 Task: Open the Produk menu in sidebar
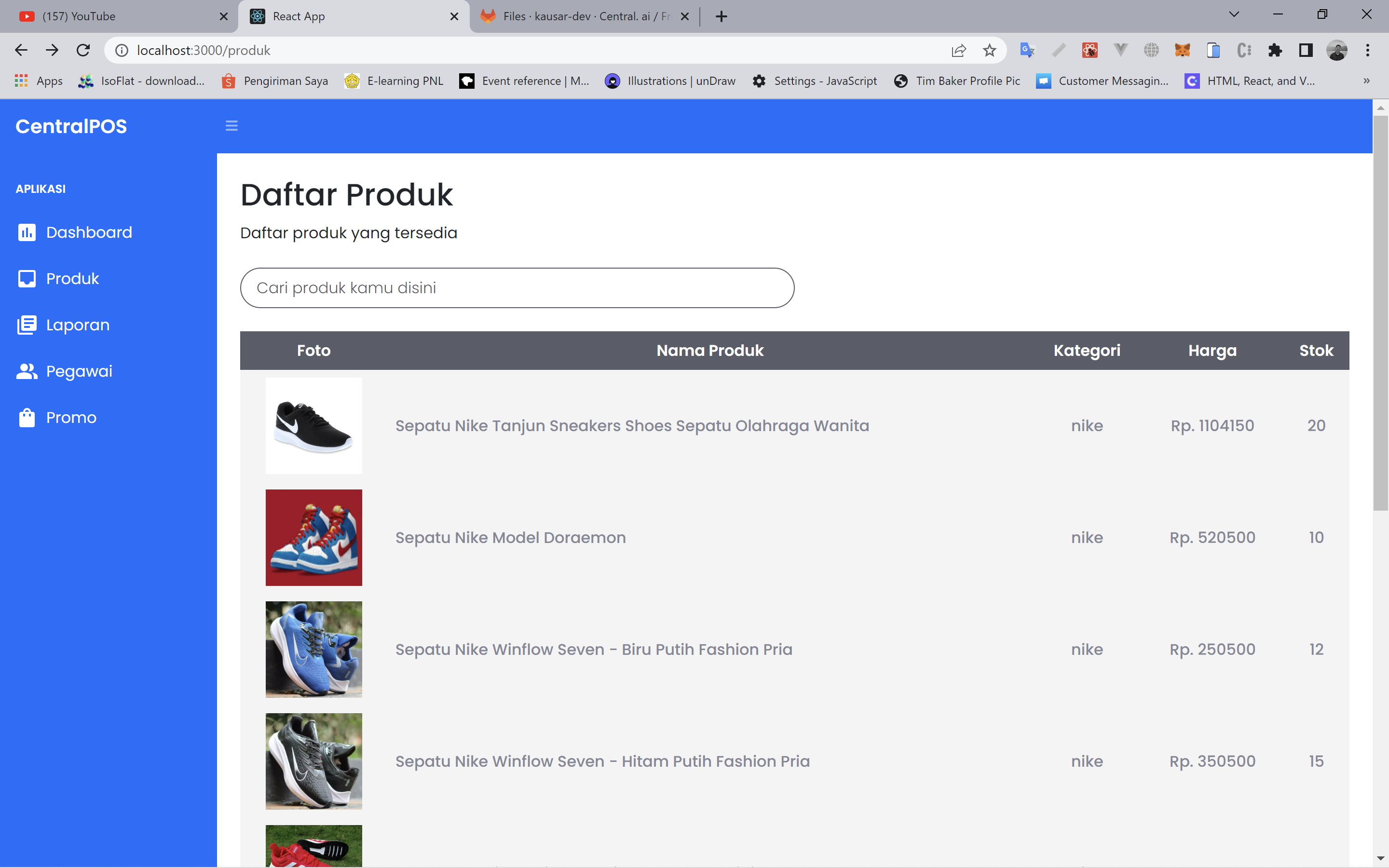pos(58,278)
